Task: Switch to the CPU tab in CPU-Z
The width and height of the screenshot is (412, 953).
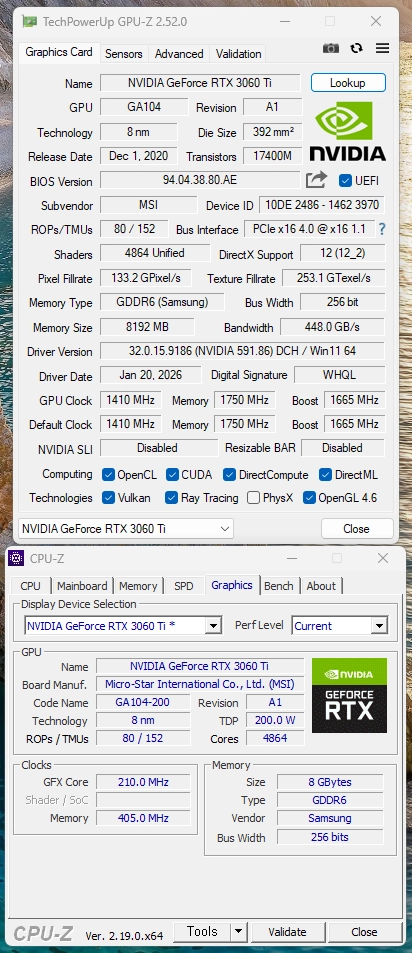Action: coord(30,586)
